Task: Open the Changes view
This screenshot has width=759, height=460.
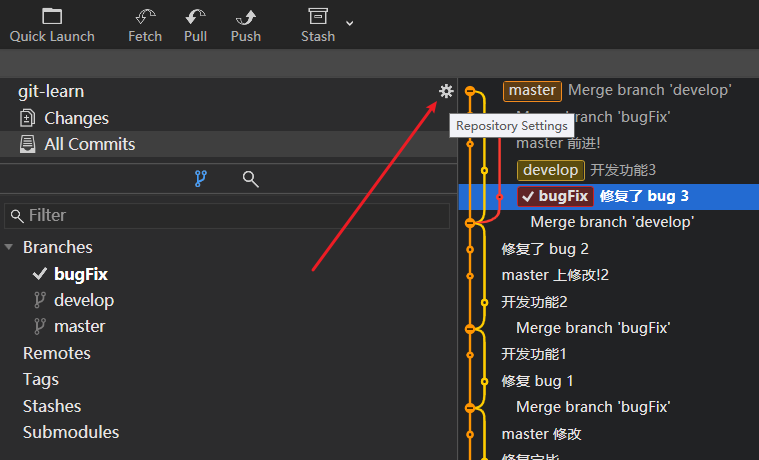Action: click(x=76, y=118)
